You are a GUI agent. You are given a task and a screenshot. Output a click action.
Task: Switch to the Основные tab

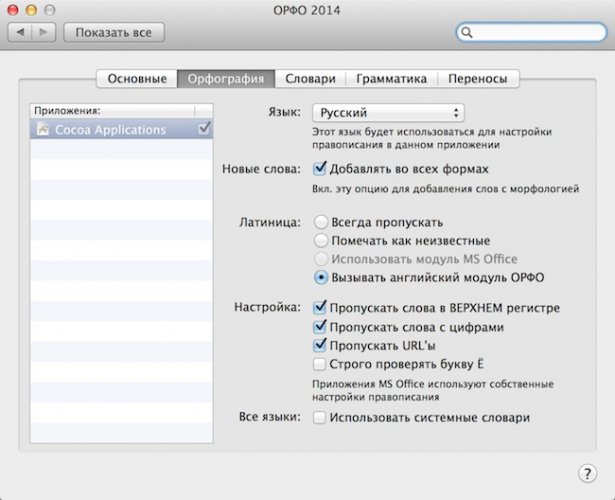pyautogui.click(x=137, y=78)
